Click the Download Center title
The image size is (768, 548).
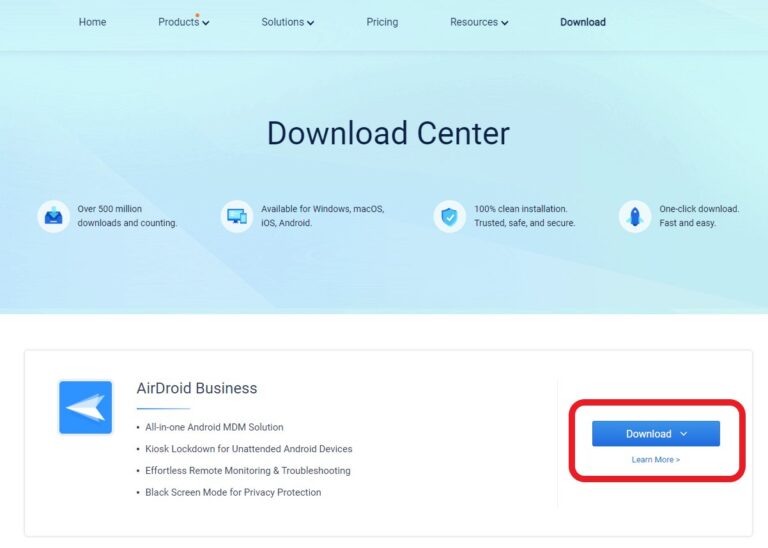coord(388,133)
